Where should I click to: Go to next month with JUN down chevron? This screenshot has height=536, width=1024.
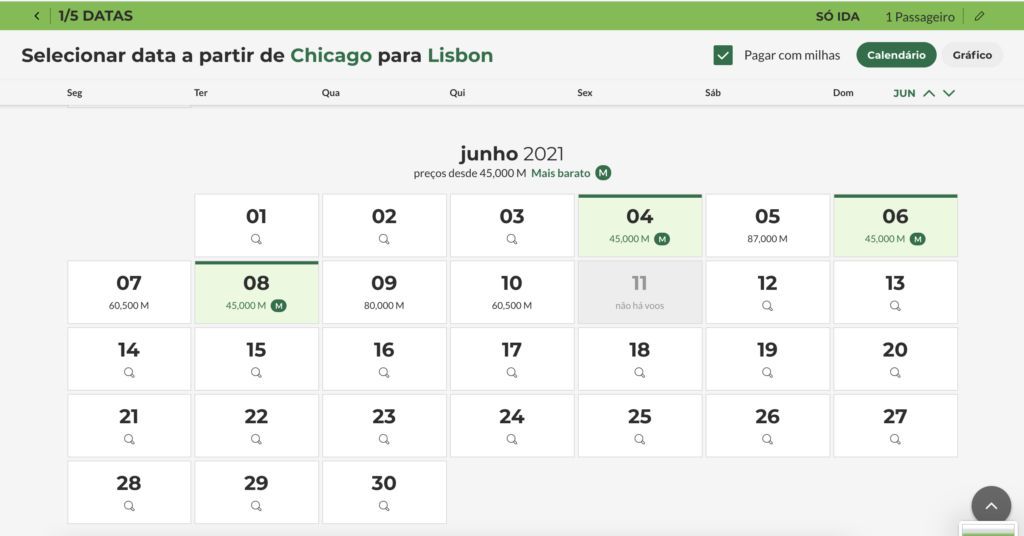pos(949,93)
